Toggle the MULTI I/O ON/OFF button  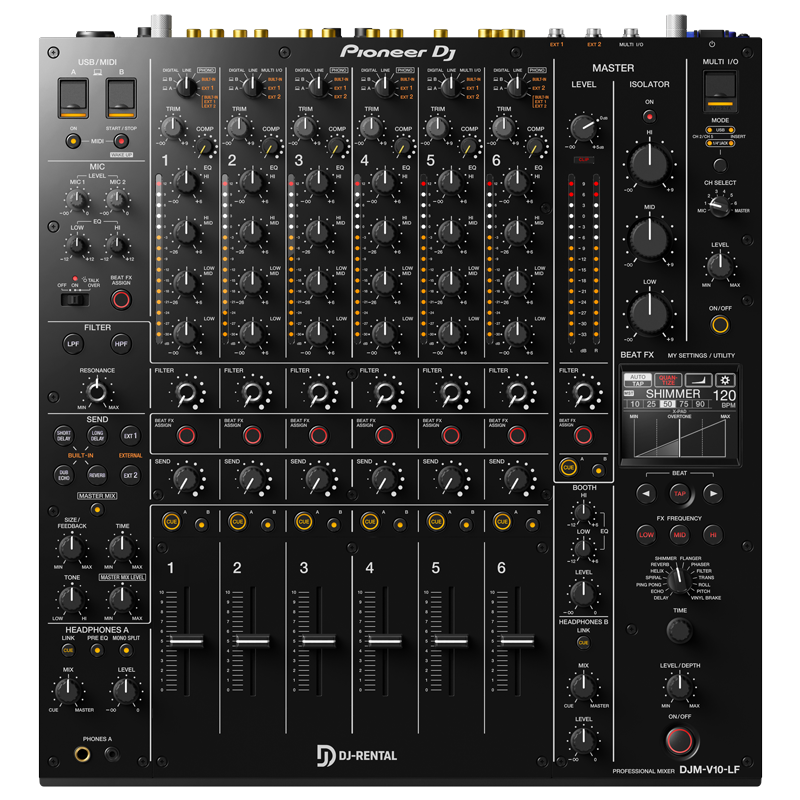pyautogui.click(x=719, y=324)
